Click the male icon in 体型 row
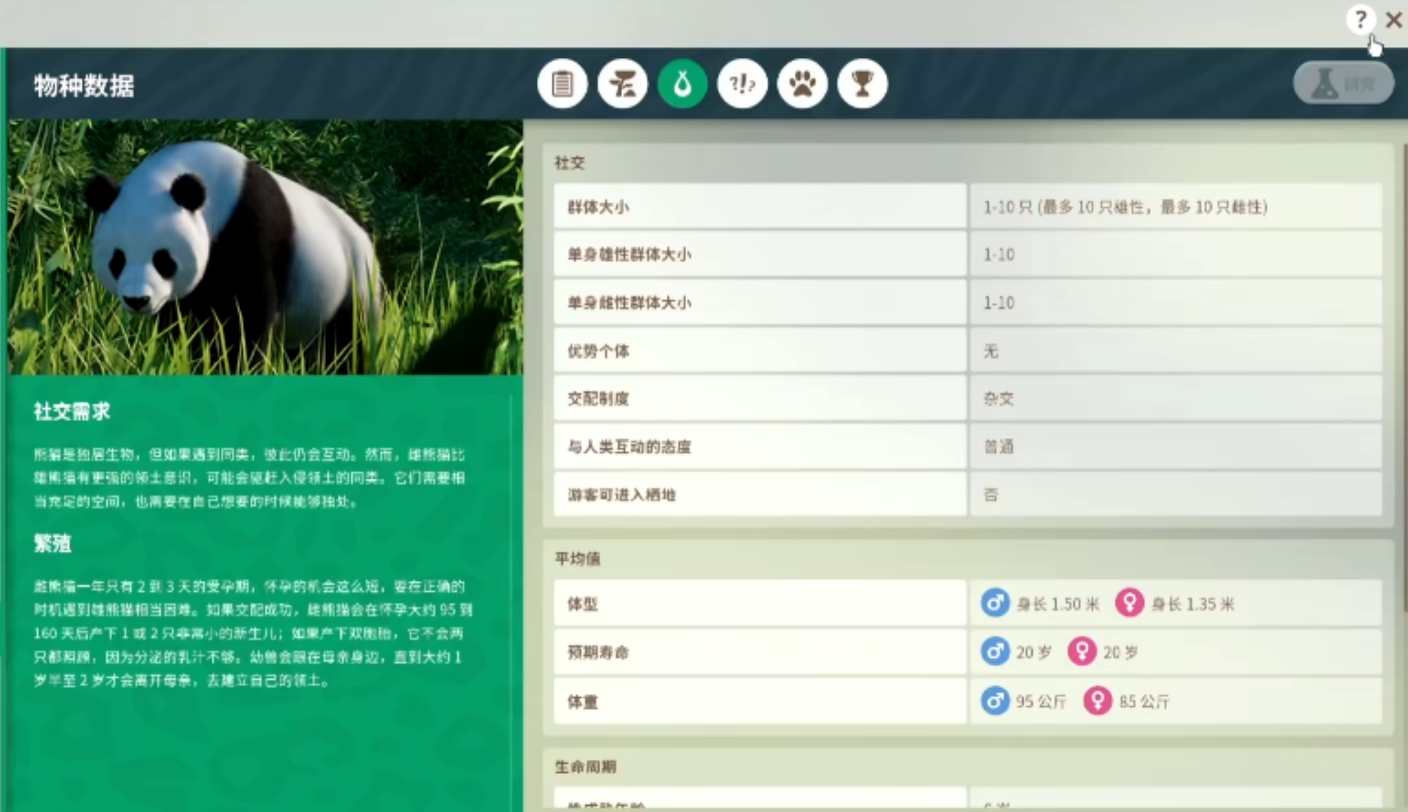Image resolution: width=1408 pixels, height=812 pixels. click(x=995, y=604)
